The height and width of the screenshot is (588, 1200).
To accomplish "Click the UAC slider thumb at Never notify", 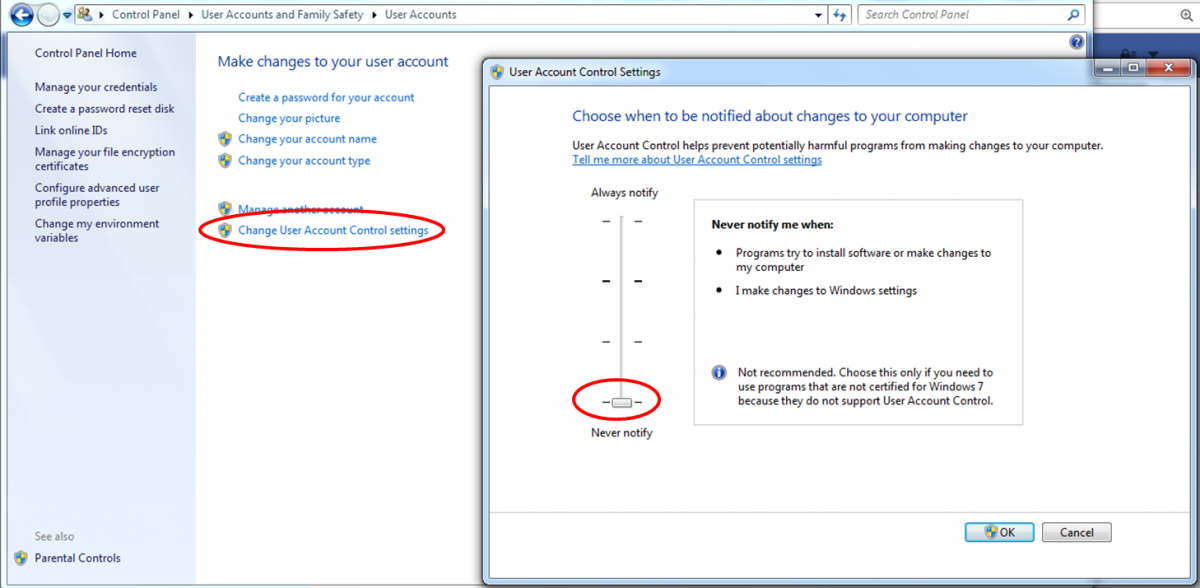I will tap(622, 402).
